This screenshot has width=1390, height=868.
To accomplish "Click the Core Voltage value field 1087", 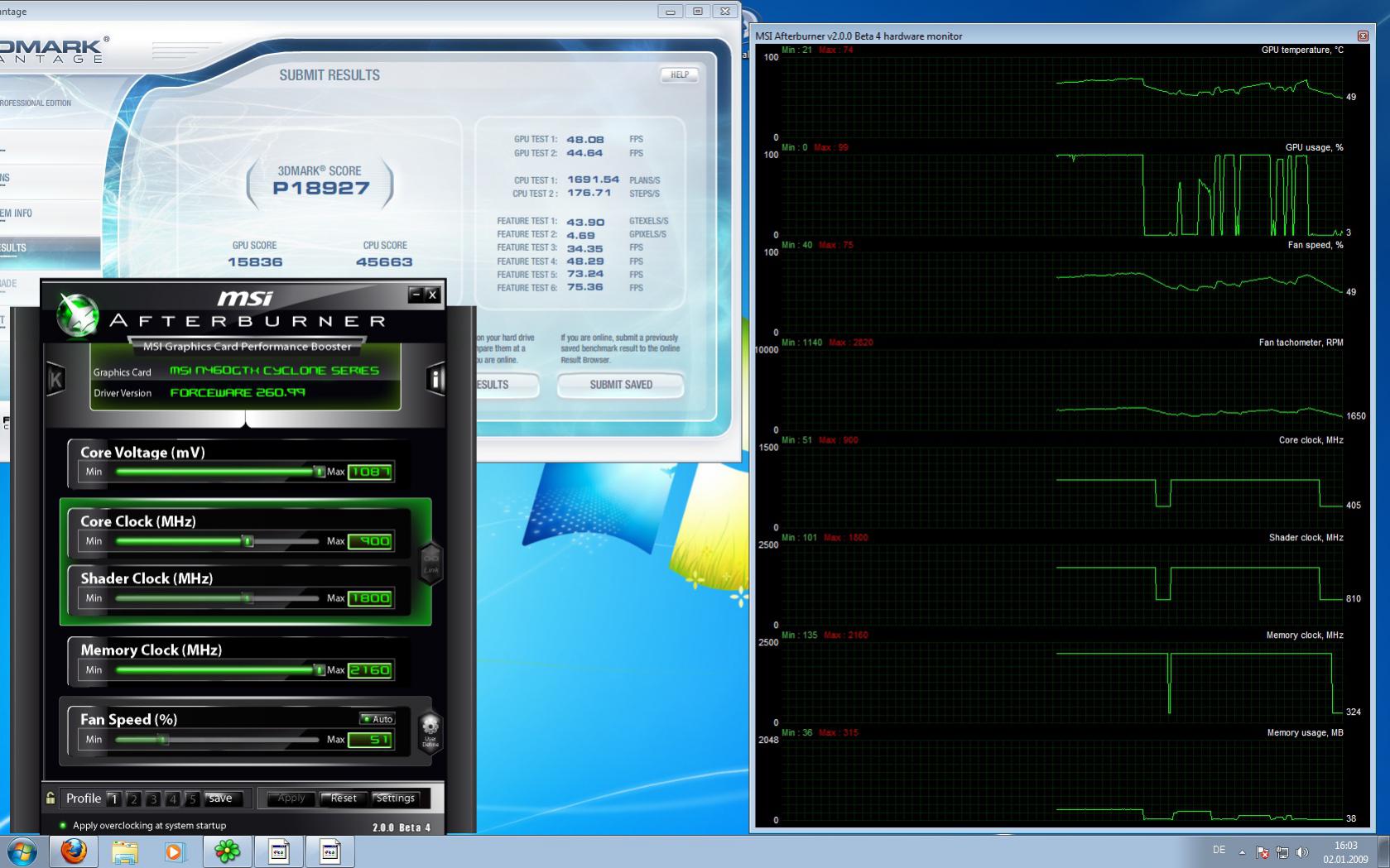I will (x=370, y=472).
